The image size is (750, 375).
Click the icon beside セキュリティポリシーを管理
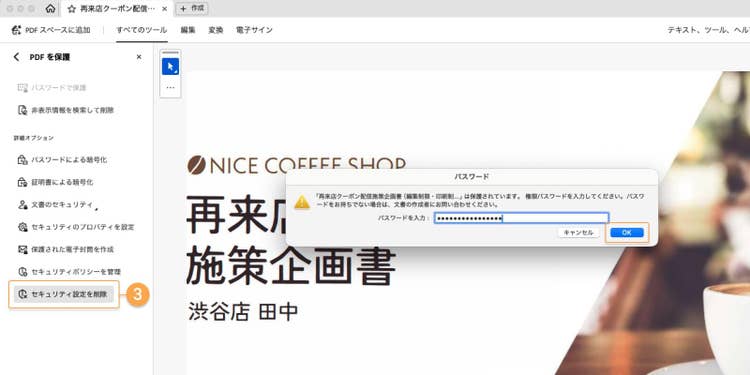(x=22, y=272)
